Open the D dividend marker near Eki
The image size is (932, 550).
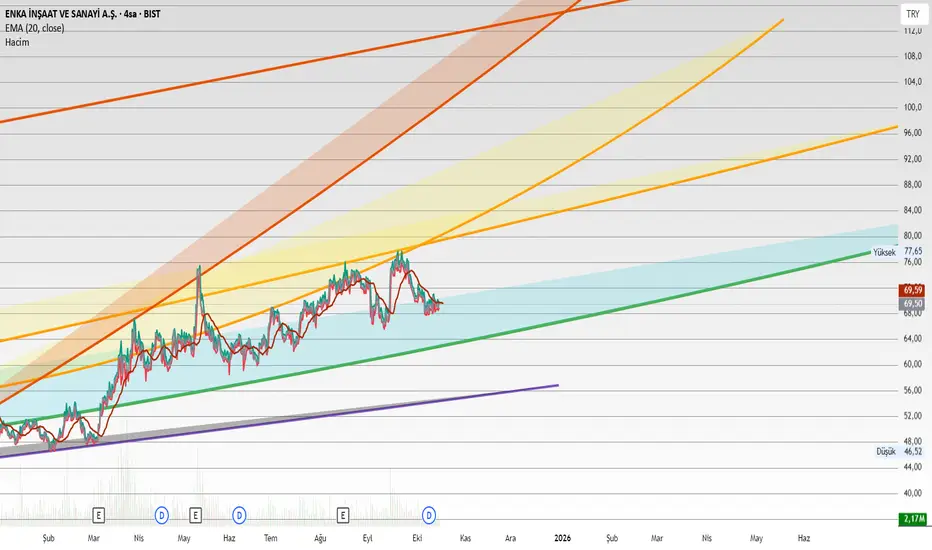pos(429,516)
